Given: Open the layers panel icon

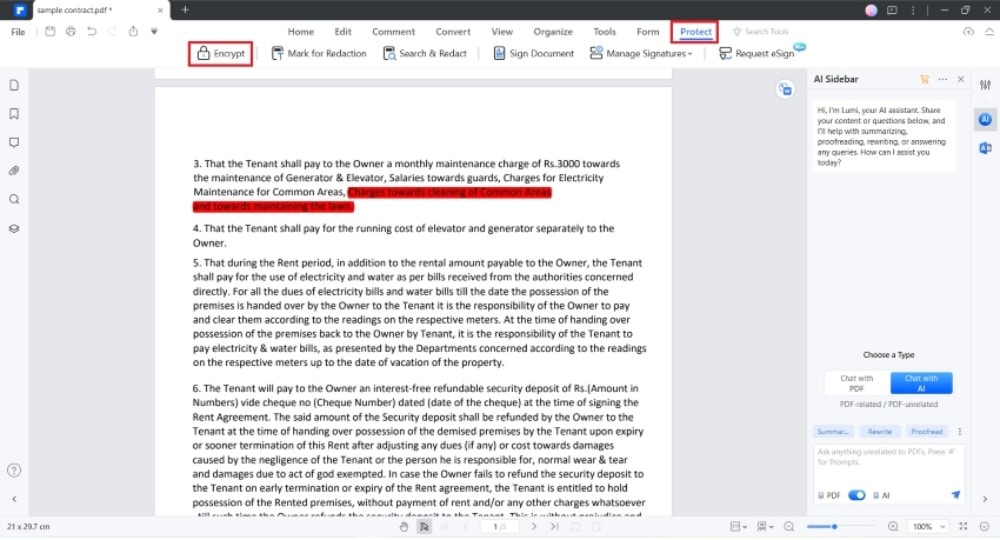Looking at the screenshot, I should point(14,228).
